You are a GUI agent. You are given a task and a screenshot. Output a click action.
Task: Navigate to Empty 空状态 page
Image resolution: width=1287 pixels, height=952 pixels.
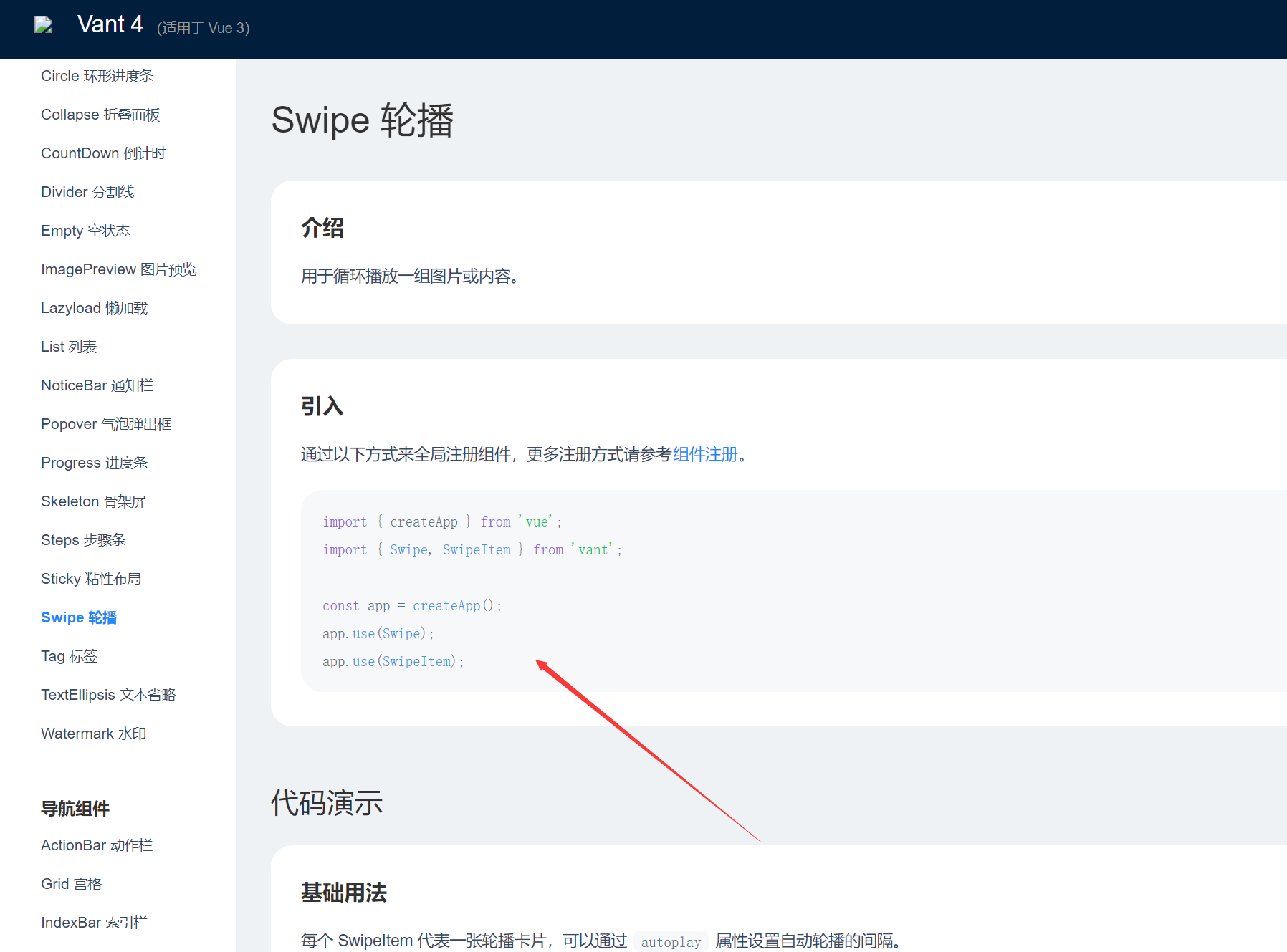[x=85, y=231]
